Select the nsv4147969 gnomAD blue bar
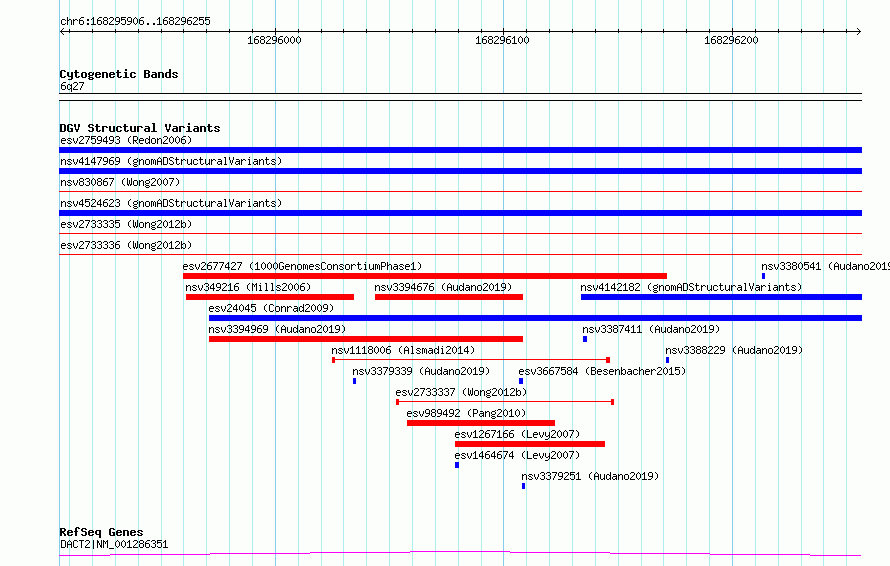 point(460,171)
